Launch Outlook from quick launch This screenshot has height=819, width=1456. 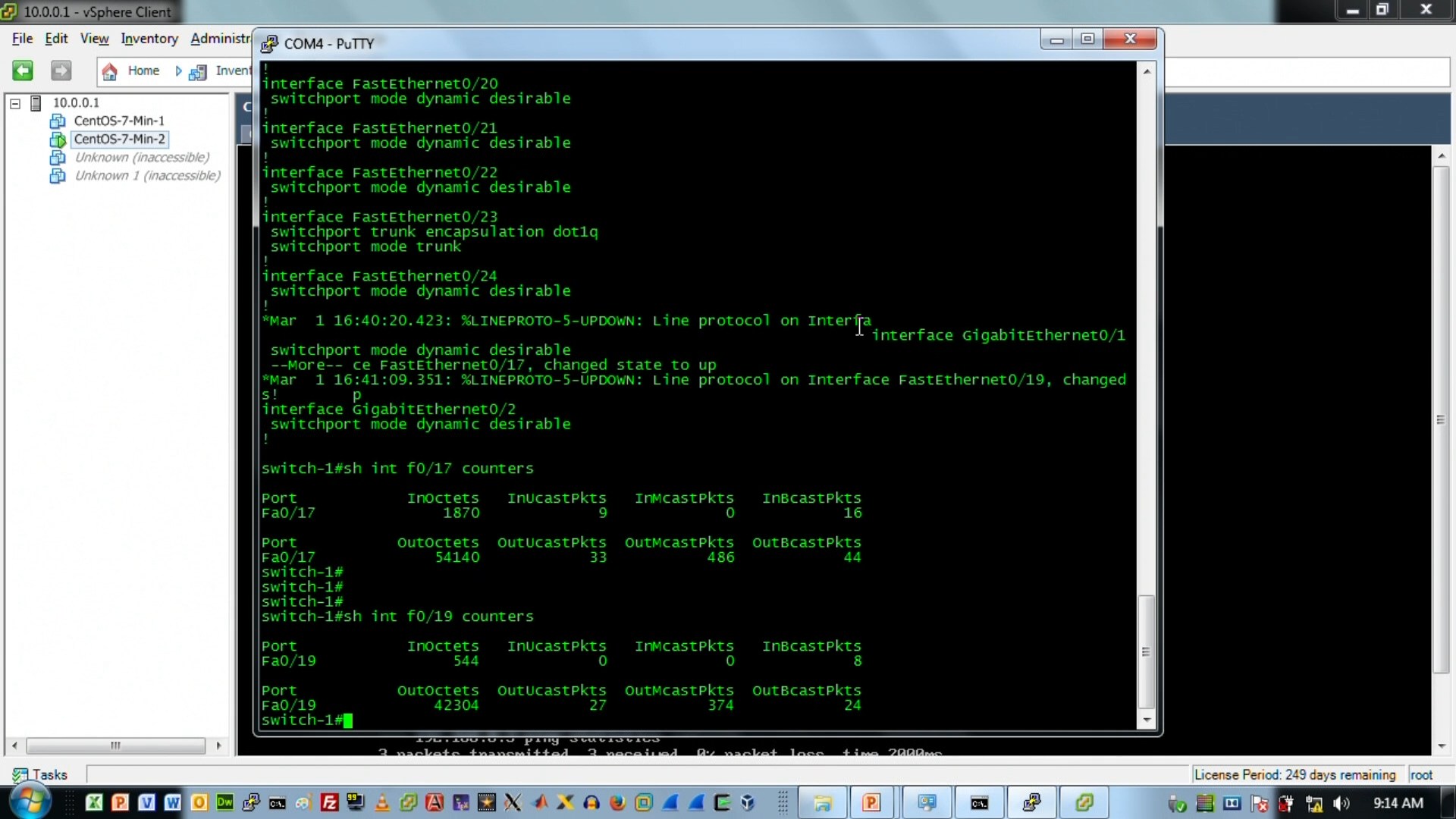point(199,802)
